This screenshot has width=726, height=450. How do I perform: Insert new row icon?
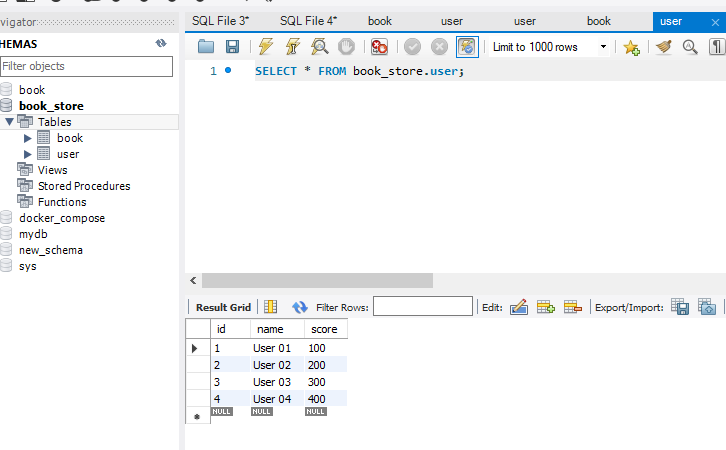point(545,307)
